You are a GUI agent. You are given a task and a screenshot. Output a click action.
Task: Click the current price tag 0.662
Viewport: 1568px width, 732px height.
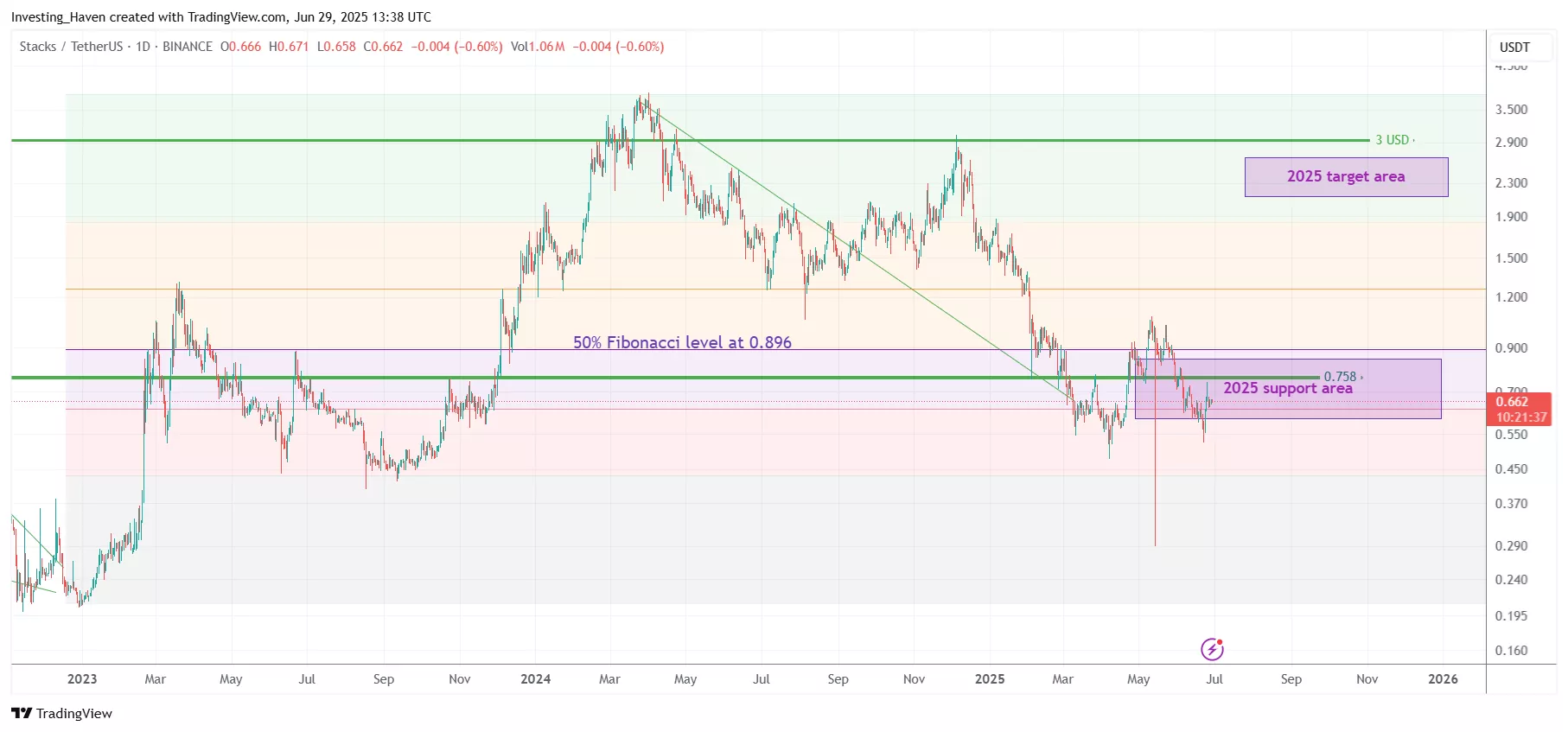[x=1513, y=401]
